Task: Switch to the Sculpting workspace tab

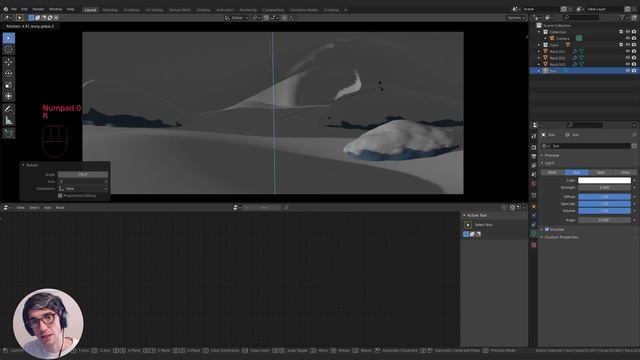Action: coord(131,10)
